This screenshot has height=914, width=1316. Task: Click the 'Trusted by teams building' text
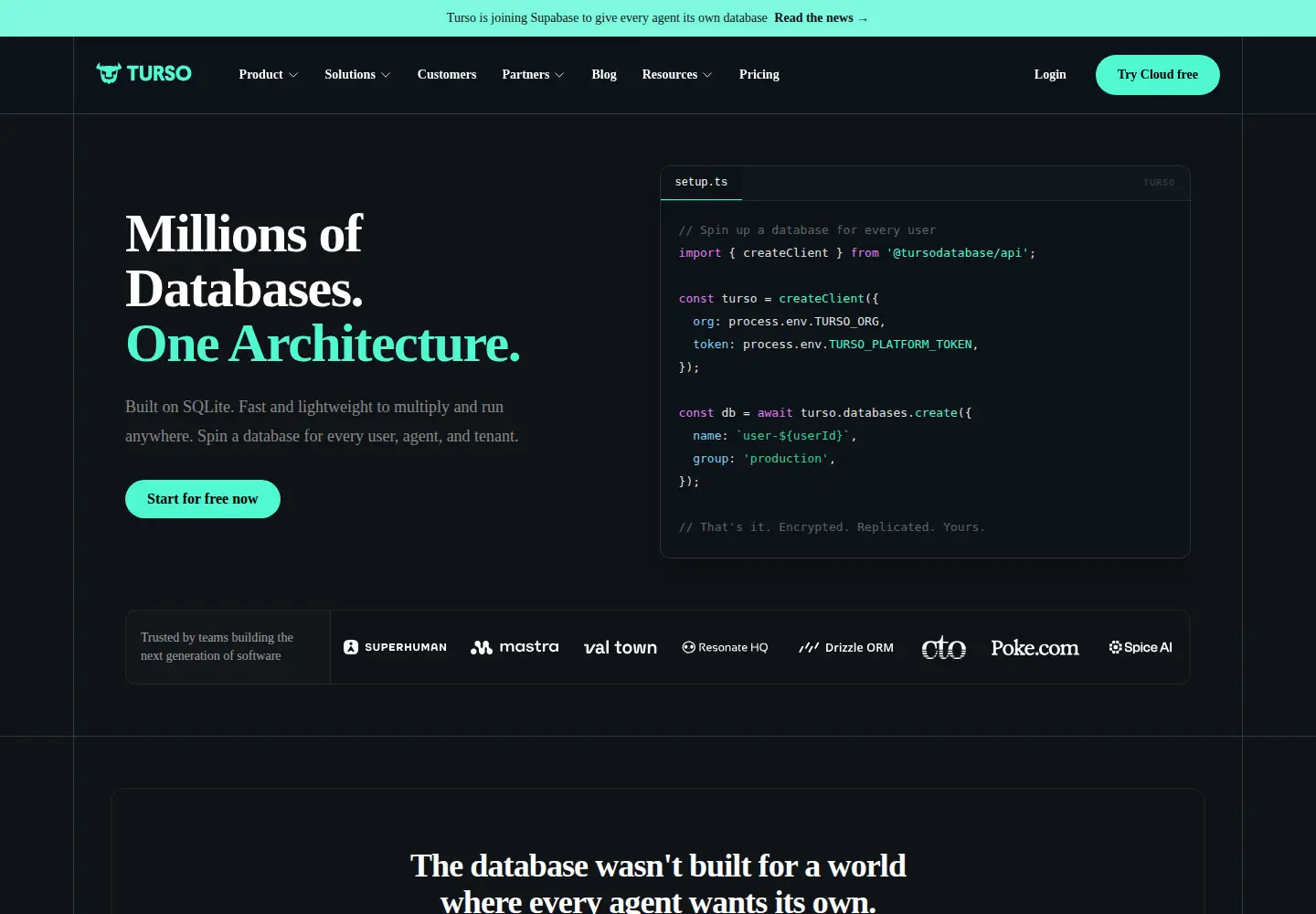pos(218,646)
